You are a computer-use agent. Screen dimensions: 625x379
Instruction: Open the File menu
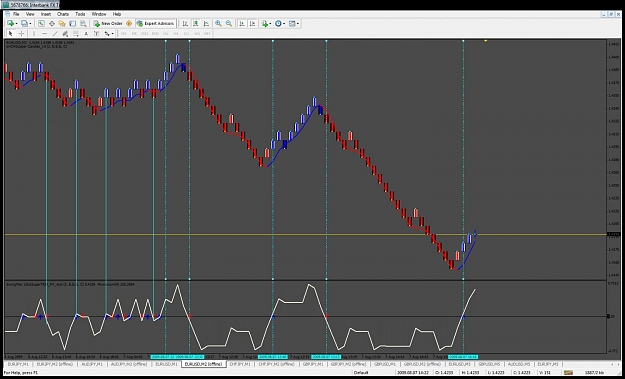coord(16,14)
